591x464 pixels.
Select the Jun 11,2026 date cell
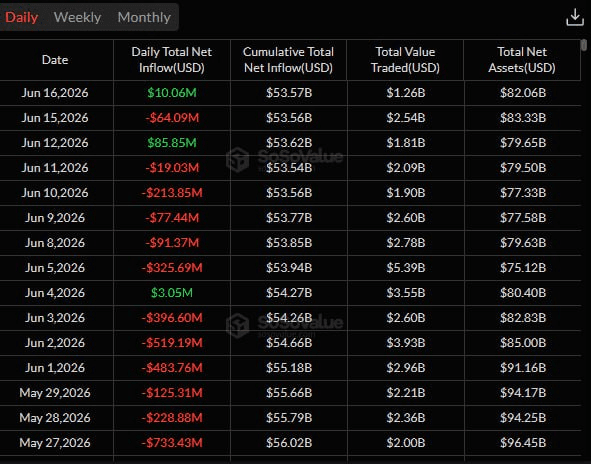[55, 168]
